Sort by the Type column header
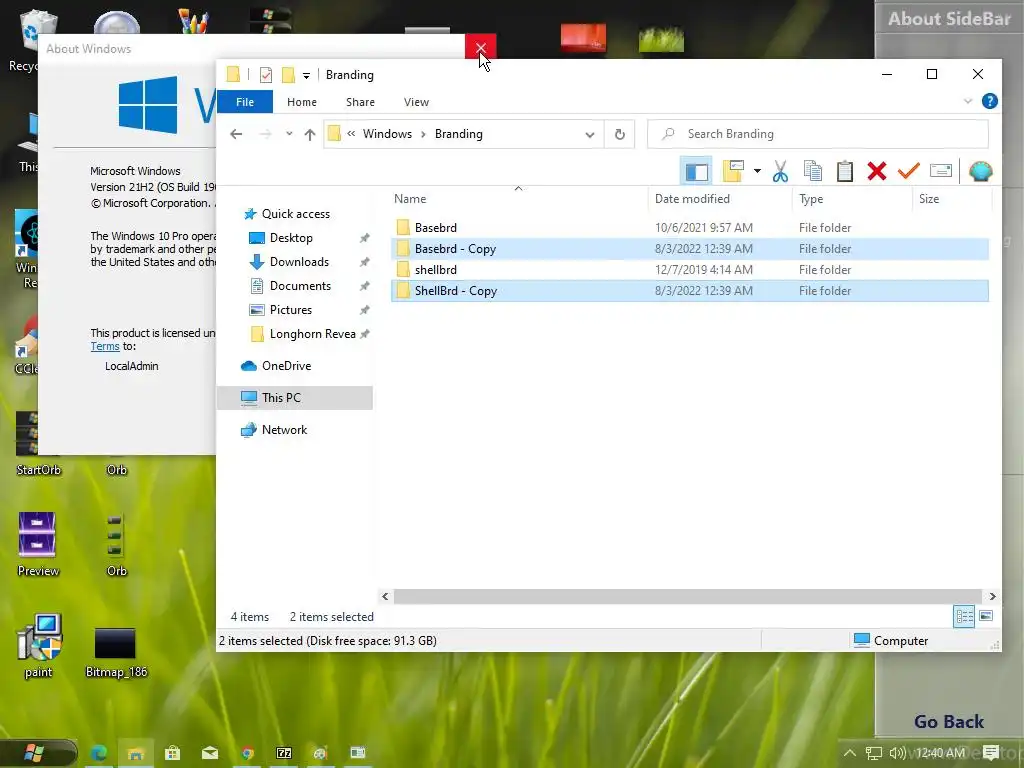This screenshot has height=768, width=1024. 811,199
